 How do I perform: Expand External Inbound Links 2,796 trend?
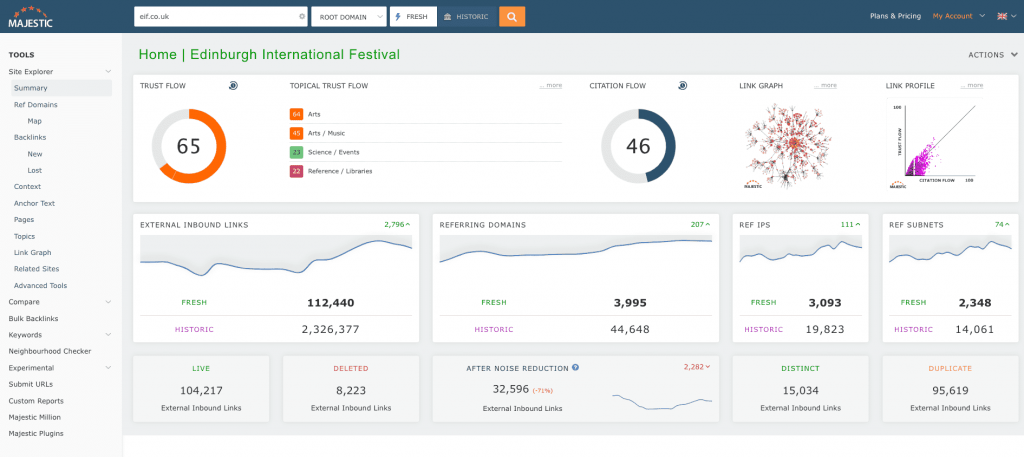(397, 225)
